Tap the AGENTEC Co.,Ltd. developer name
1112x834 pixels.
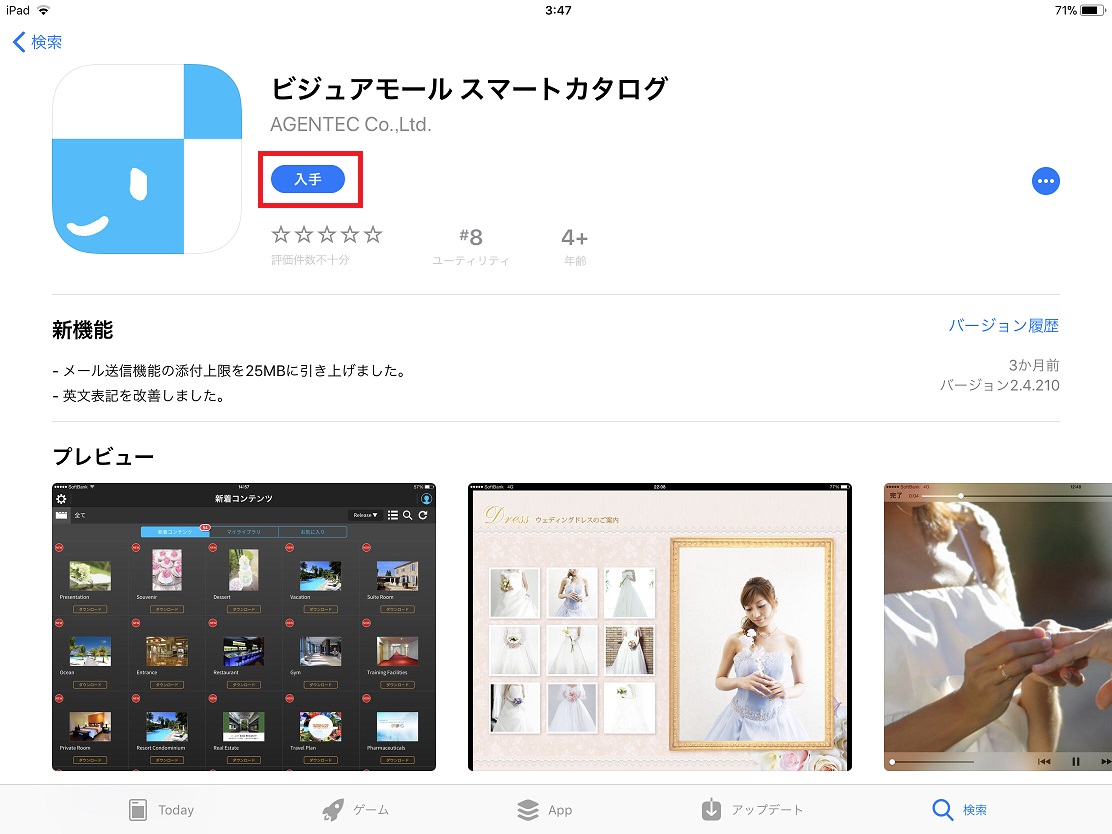[x=351, y=125]
